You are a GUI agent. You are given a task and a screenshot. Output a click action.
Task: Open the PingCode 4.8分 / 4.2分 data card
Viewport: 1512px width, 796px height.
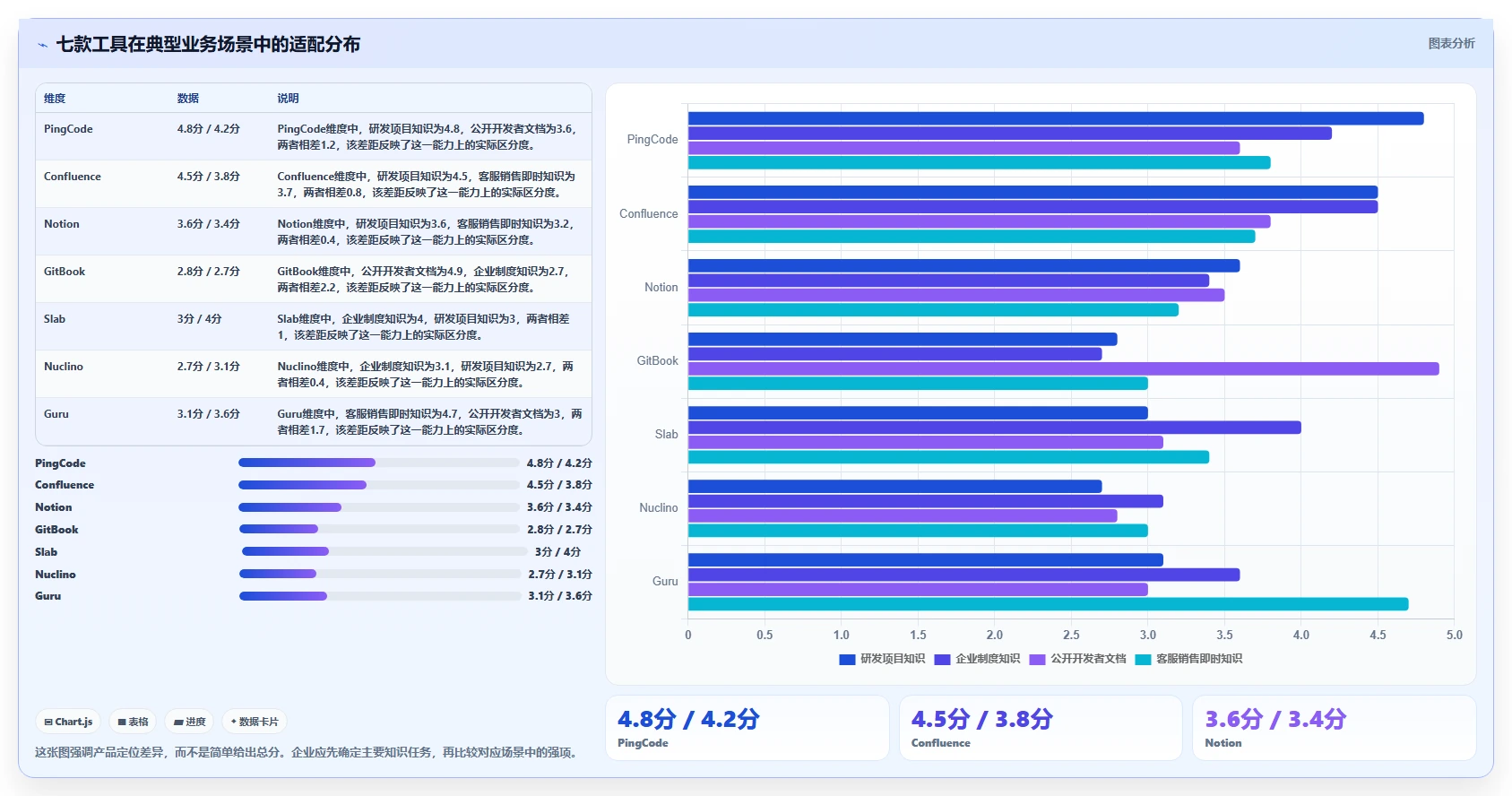(747, 728)
